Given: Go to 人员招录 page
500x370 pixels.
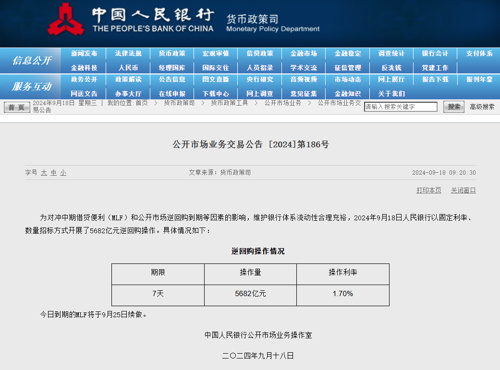Looking at the screenshot, I should point(260,68).
